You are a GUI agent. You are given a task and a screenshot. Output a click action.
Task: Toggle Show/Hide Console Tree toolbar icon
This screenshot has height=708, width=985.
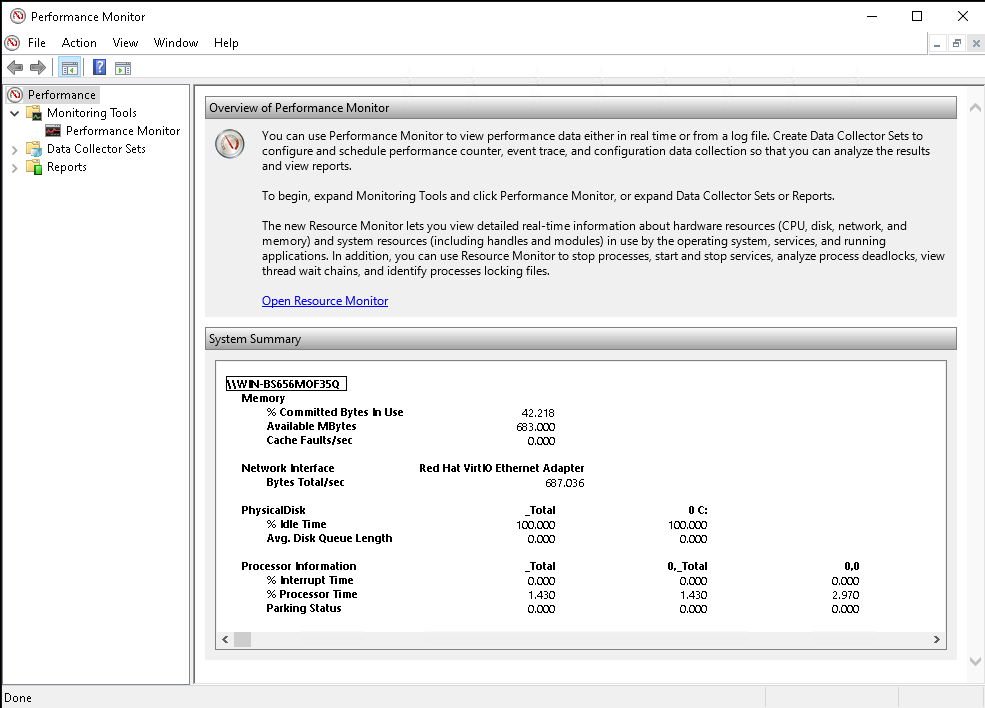69,67
